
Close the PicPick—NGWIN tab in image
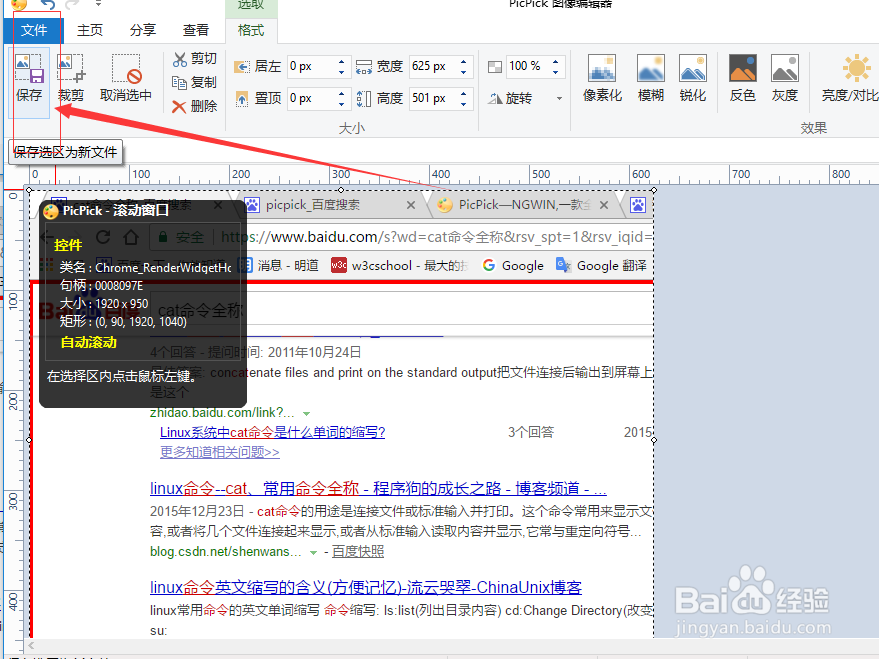pos(604,205)
